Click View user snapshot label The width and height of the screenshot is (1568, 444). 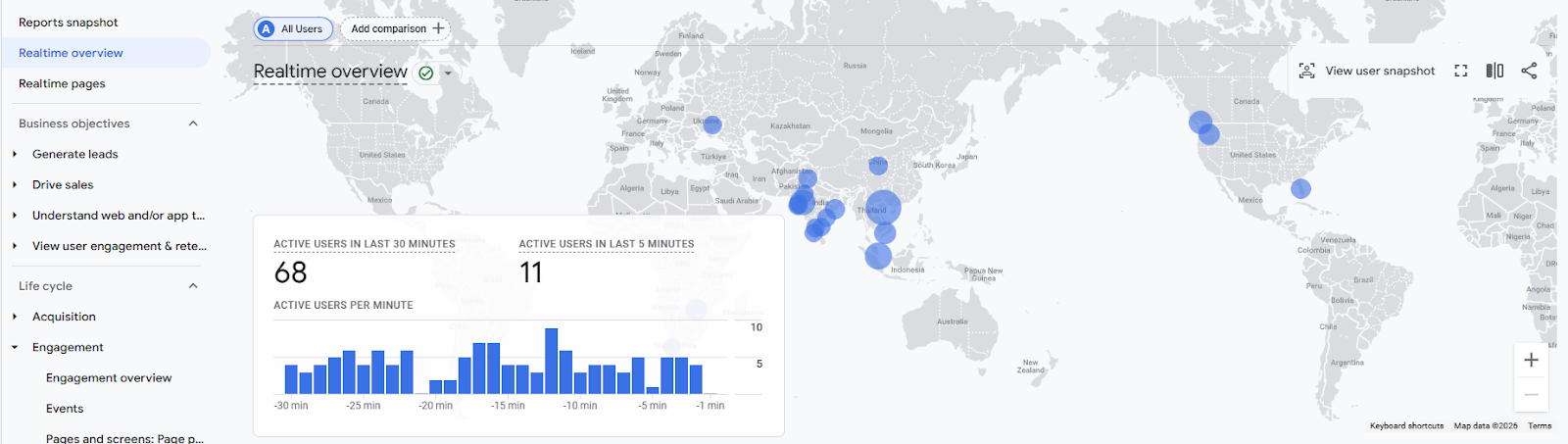coord(1380,71)
